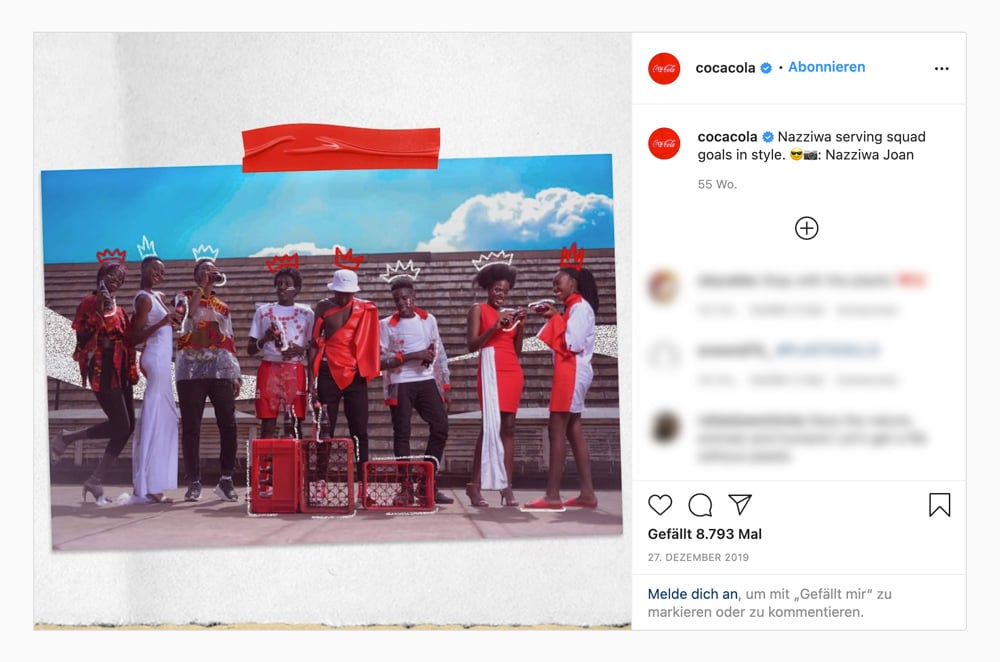
Task: Open first blurred commenter's avatar
Action: tap(663, 285)
